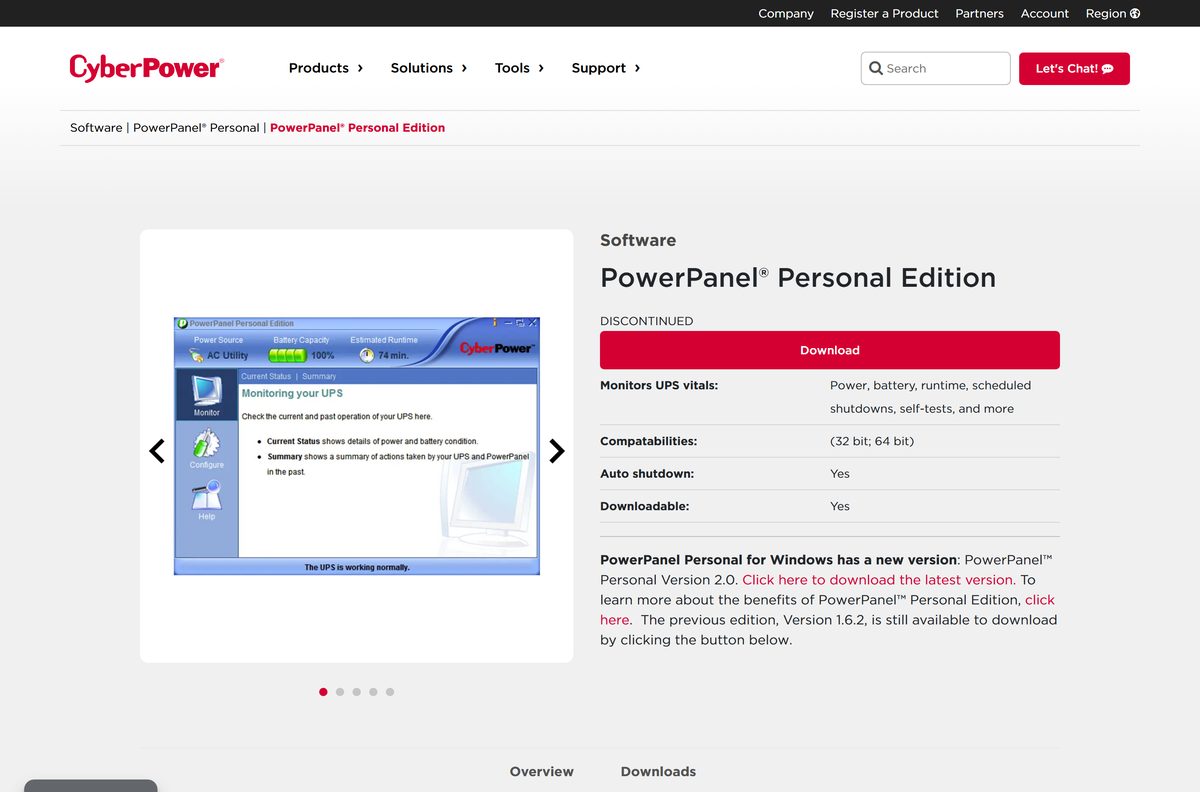Screen dimensions: 1200x792
Task: Click the 'PowerPanel® Personal Edition' heading
Action: pos(798,278)
